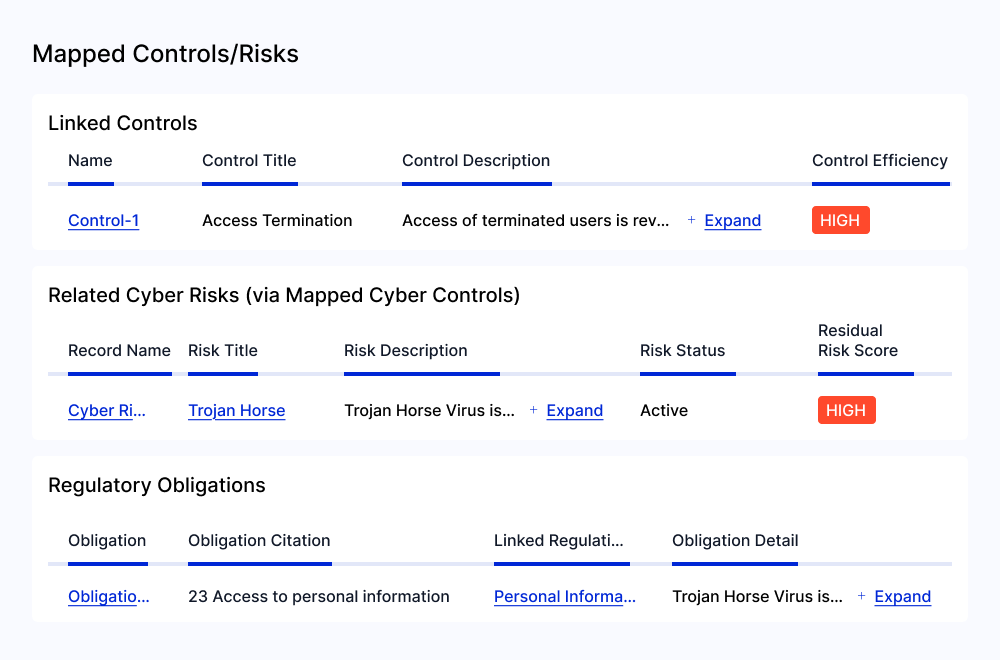Viewport: 1000px width, 660px height.
Task: Open the Cyber Ri... record name link
Action: coord(107,411)
